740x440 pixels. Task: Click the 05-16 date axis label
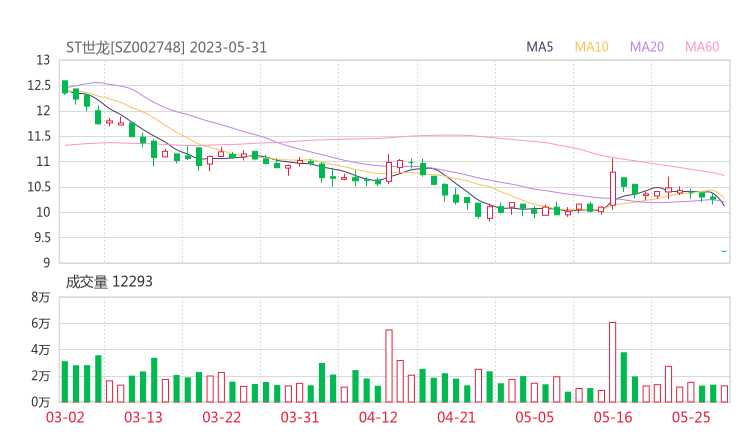[613, 417]
